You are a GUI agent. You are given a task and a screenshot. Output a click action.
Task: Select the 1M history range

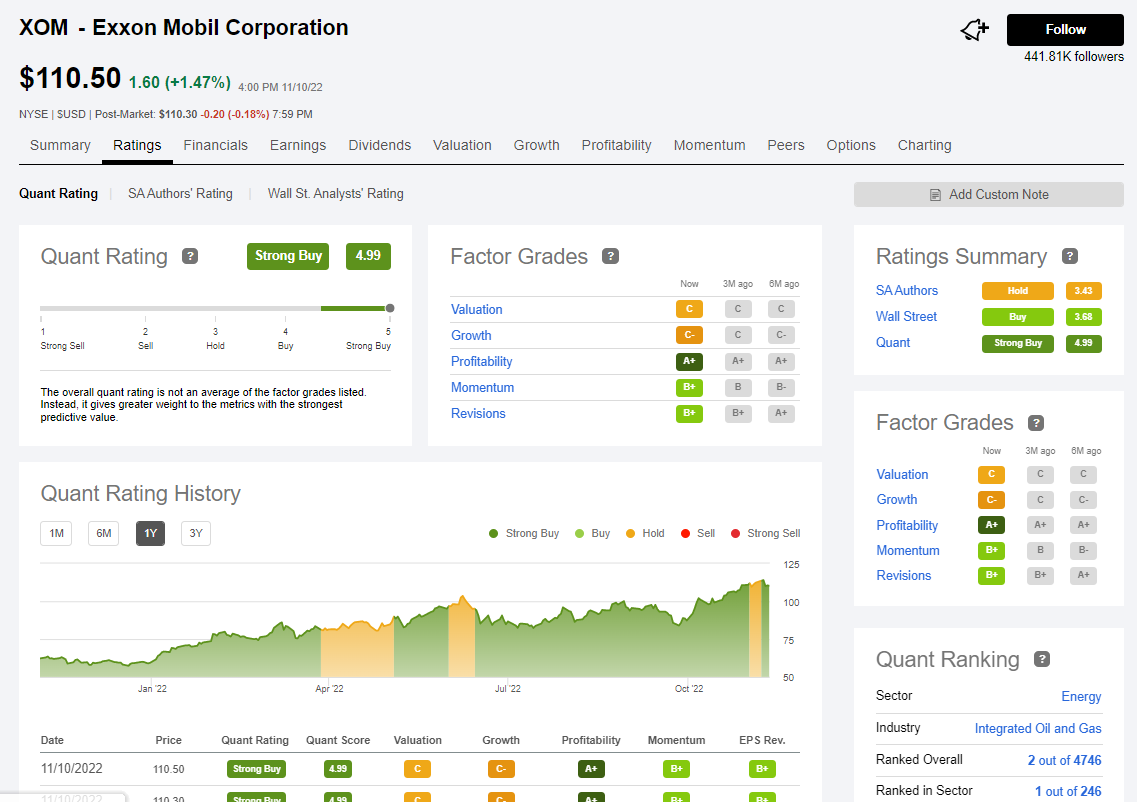pyautogui.click(x=57, y=533)
